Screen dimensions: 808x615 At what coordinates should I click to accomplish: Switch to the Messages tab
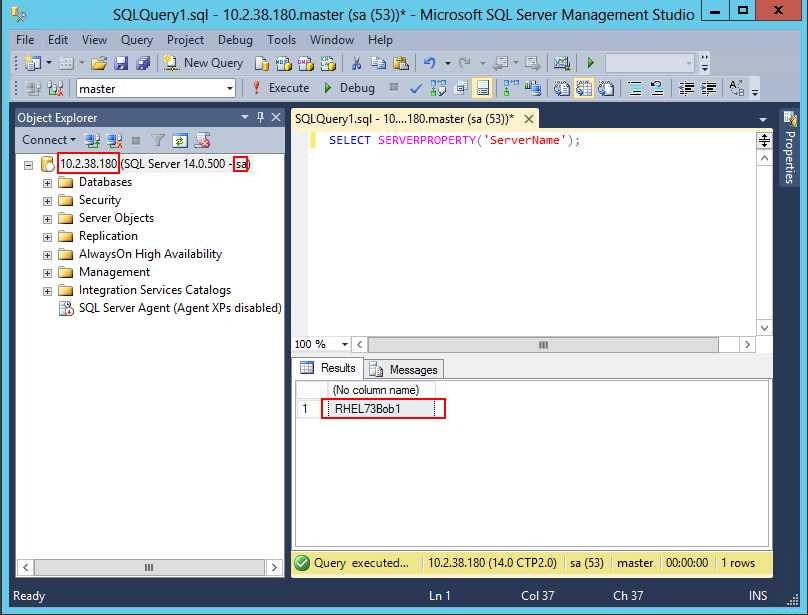(x=405, y=370)
